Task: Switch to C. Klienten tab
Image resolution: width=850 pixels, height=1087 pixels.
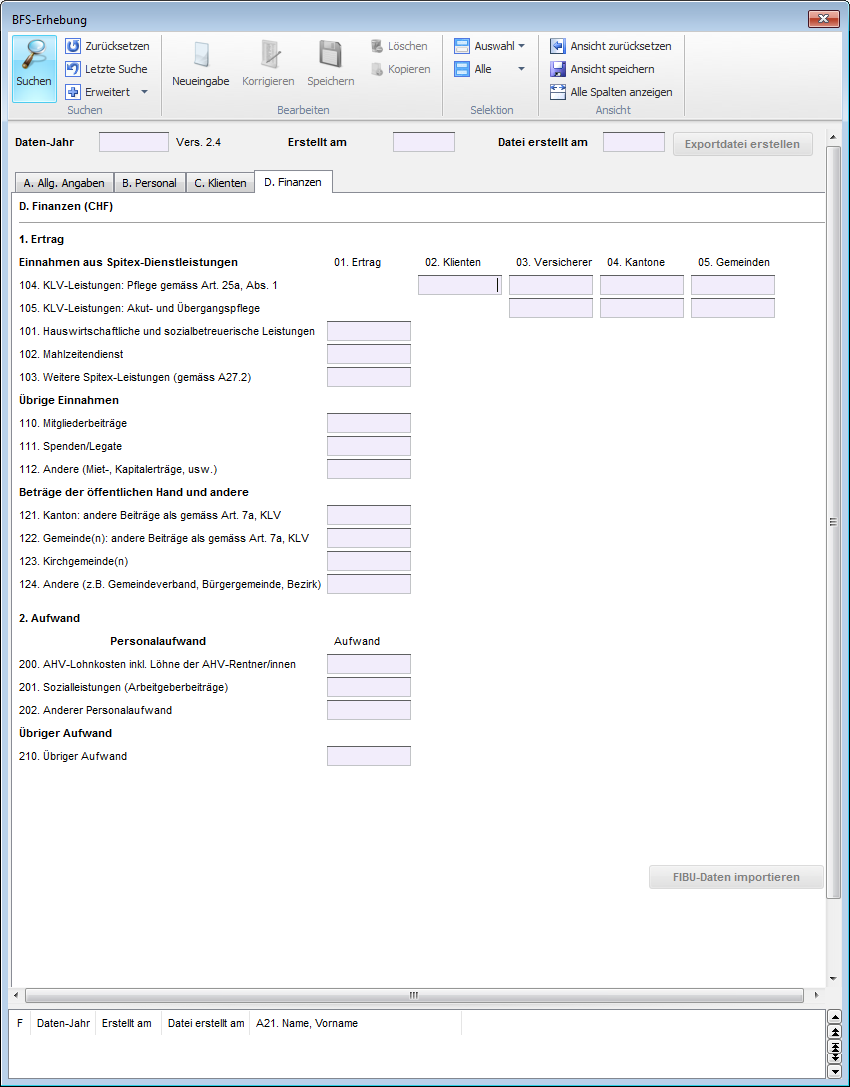Action: pos(220,183)
